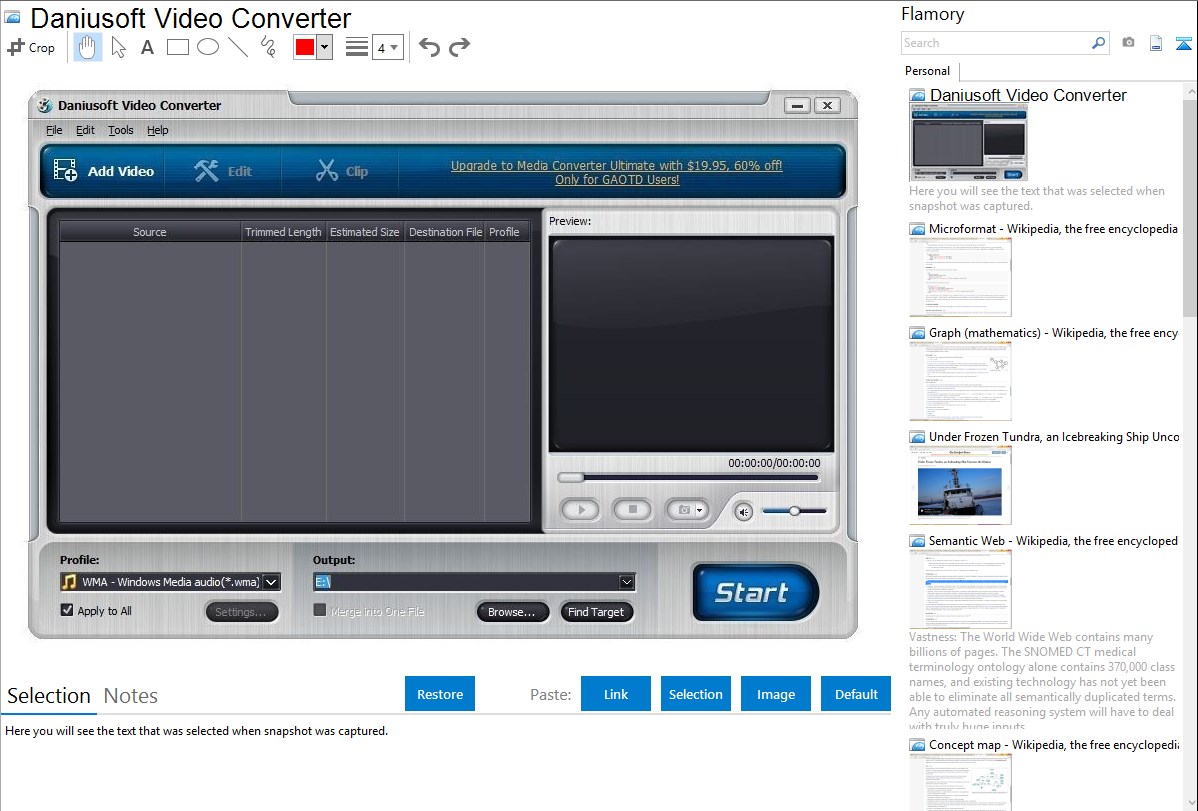1198x811 pixels.
Task: Click the Add Video button
Action: [x=104, y=171]
